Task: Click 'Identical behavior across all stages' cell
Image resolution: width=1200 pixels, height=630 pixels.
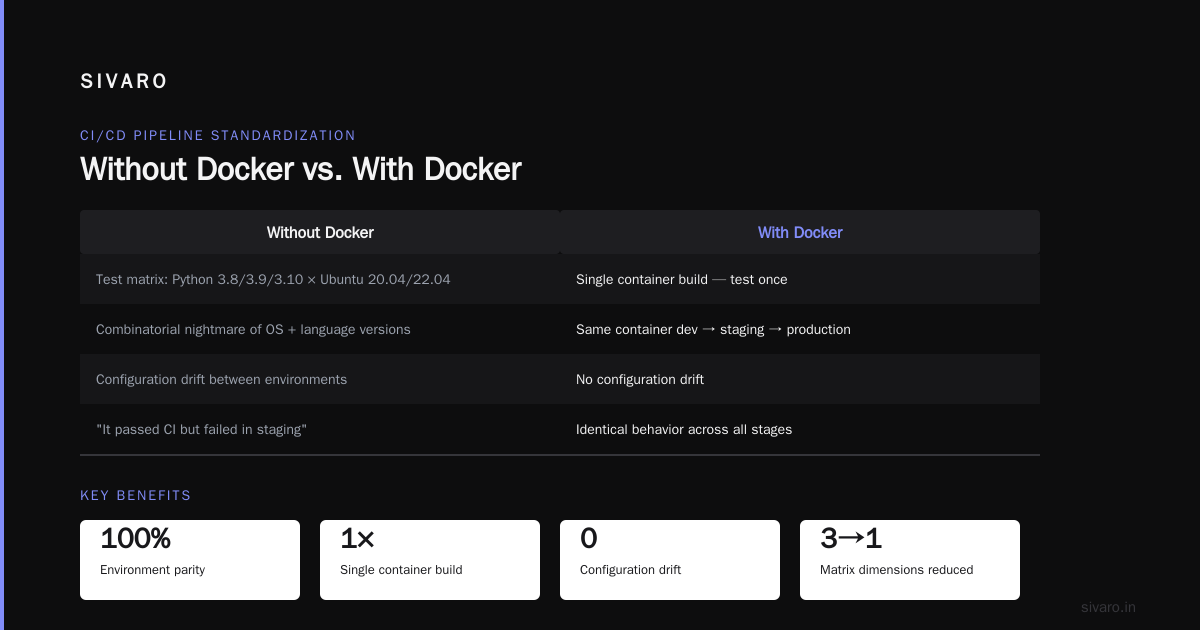Action: [x=800, y=429]
